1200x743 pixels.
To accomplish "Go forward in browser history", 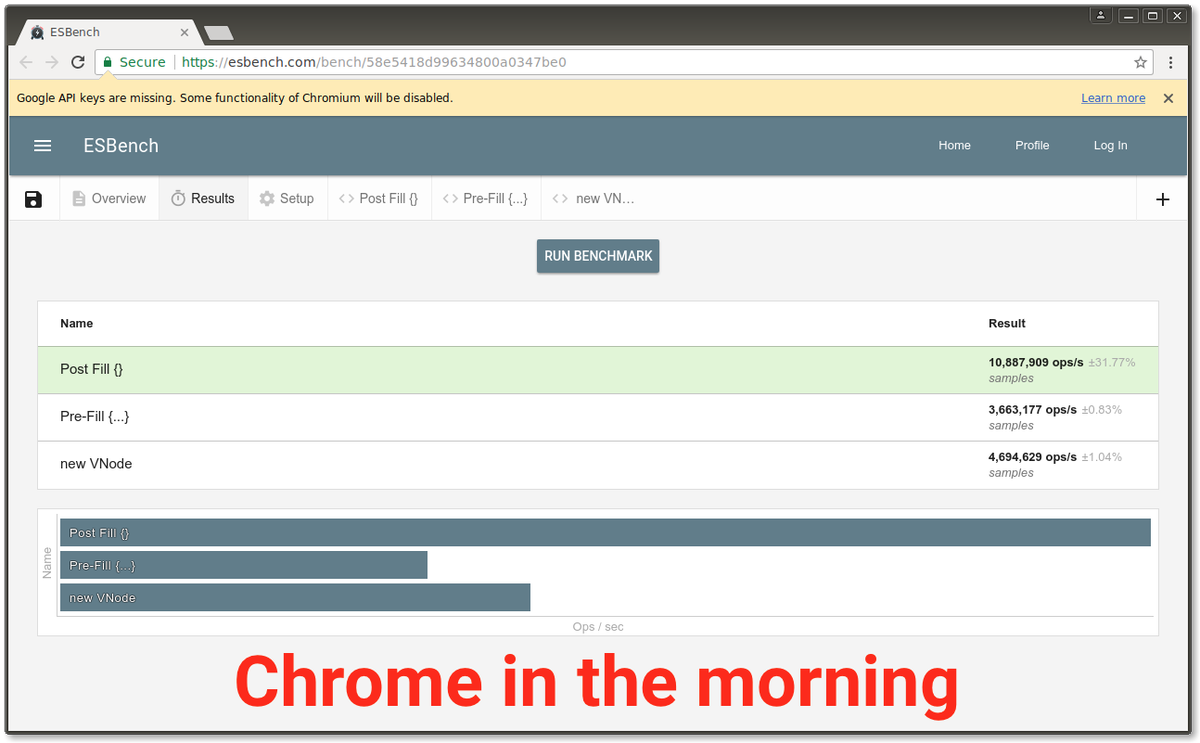I will [52, 62].
